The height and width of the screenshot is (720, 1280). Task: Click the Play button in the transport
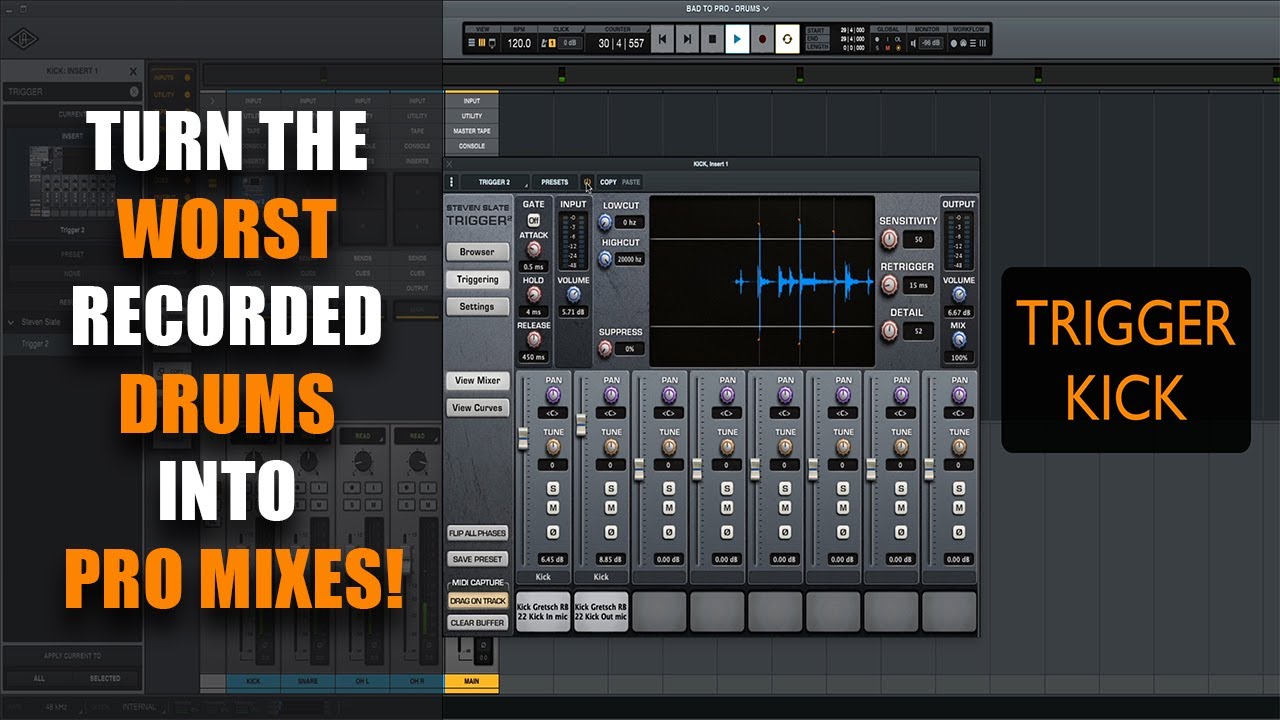pyautogui.click(x=737, y=40)
